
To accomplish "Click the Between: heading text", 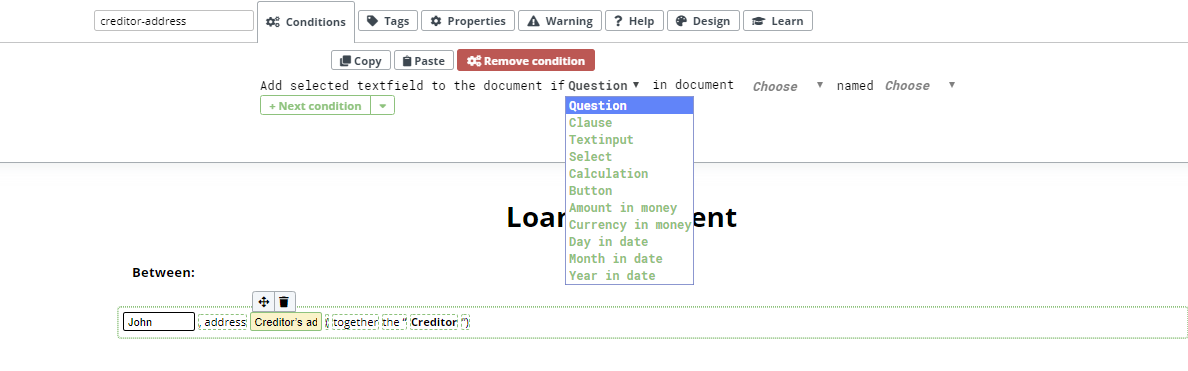I will click(x=164, y=273).
